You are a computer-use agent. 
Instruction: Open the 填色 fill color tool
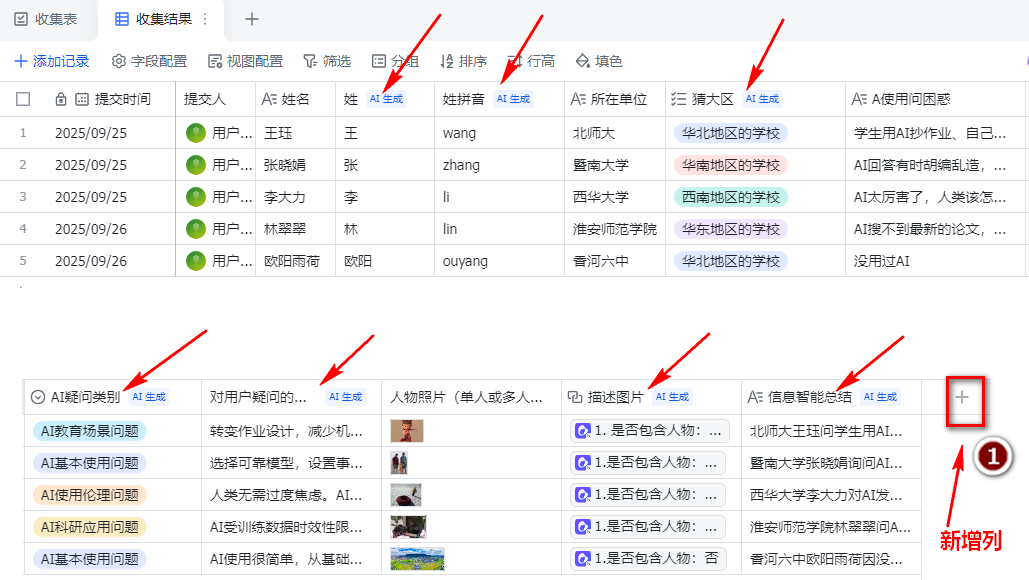(x=601, y=60)
